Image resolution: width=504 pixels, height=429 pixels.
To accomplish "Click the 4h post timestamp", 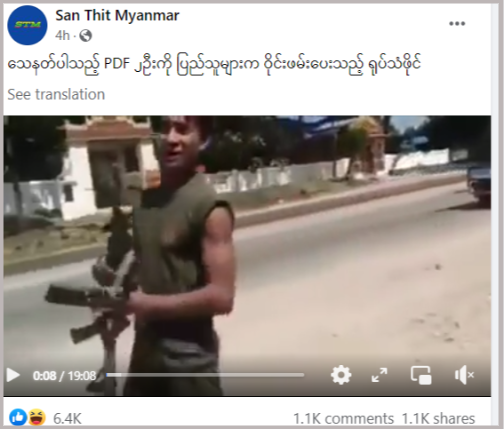I will (x=62, y=35).
